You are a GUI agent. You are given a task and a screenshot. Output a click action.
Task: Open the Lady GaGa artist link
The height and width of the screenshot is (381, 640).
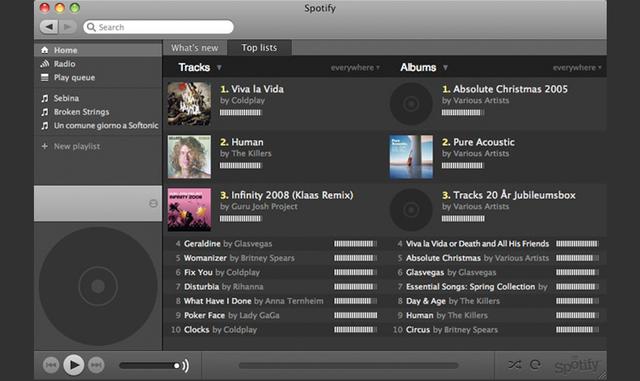click(259, 315)
